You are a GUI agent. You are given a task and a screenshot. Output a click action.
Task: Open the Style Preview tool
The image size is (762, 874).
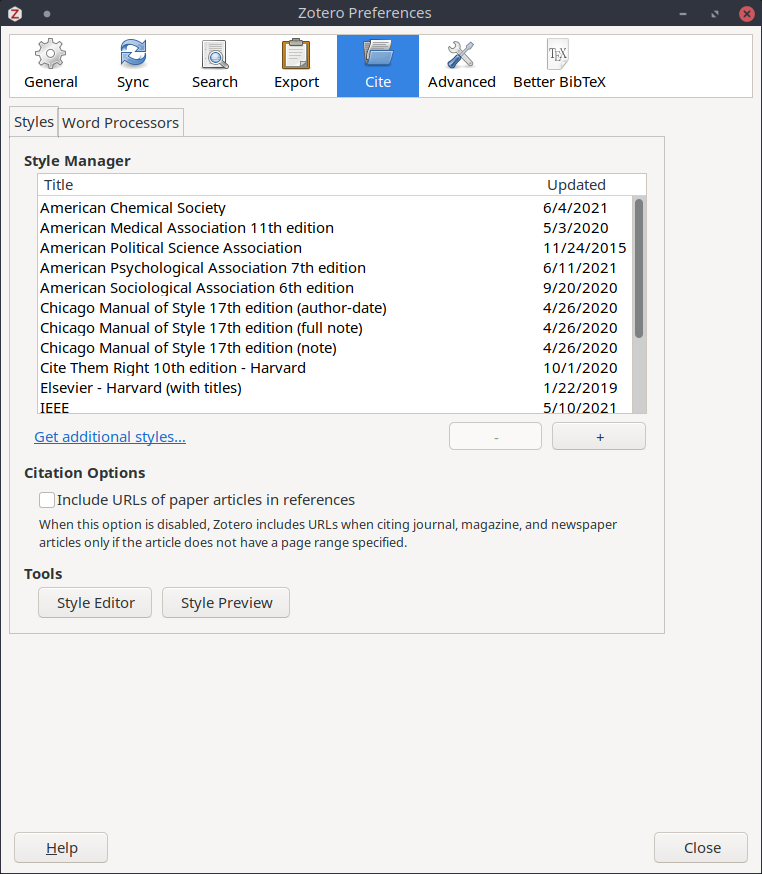225,602
